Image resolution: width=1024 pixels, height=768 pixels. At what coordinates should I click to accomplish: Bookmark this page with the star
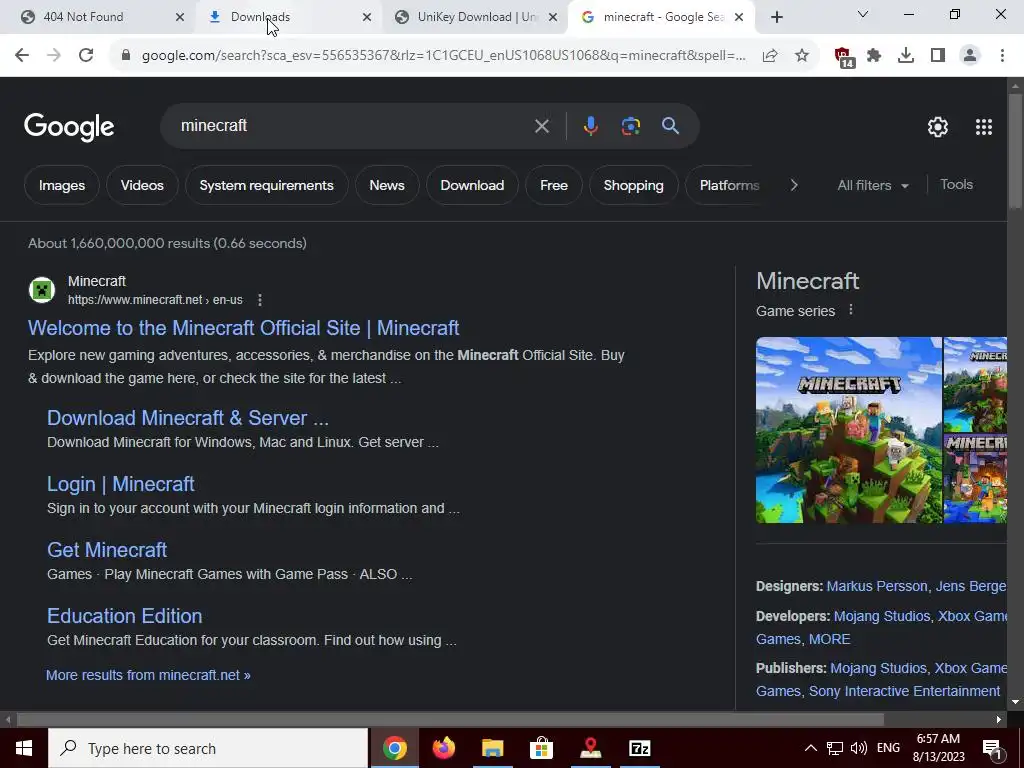click(802, 56)
